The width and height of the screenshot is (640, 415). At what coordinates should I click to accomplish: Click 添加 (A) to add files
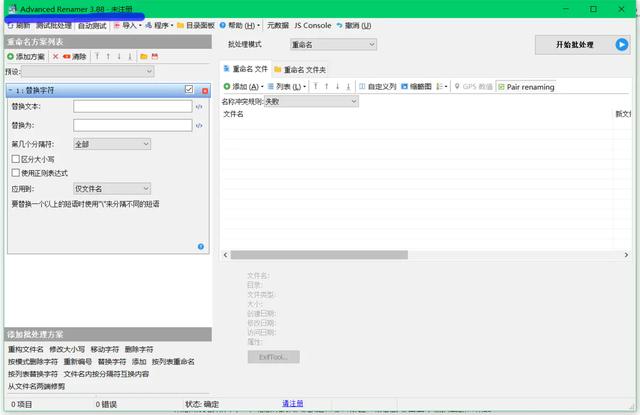[x=243, y=87]
